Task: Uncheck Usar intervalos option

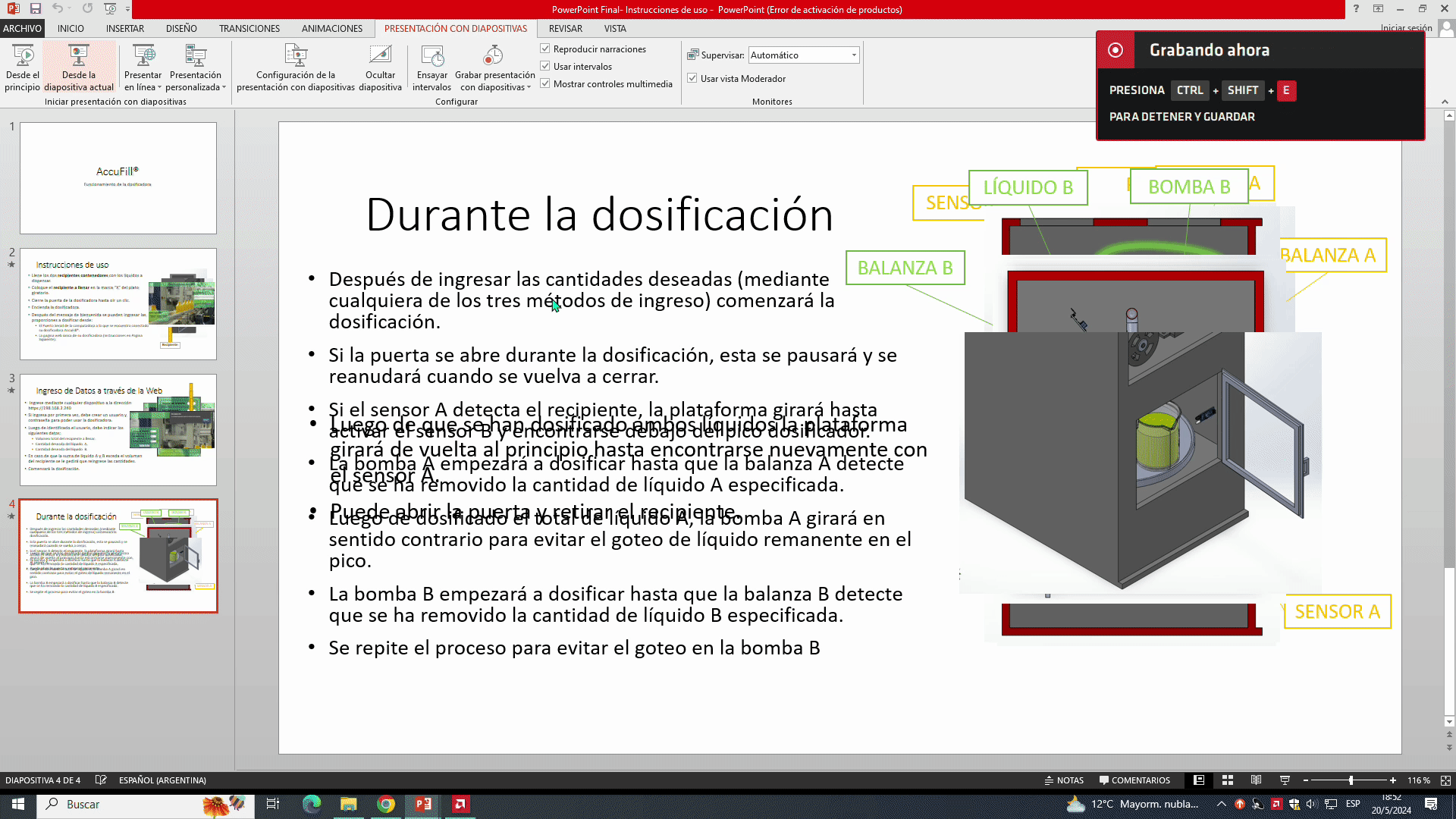Action: [545, 66]
